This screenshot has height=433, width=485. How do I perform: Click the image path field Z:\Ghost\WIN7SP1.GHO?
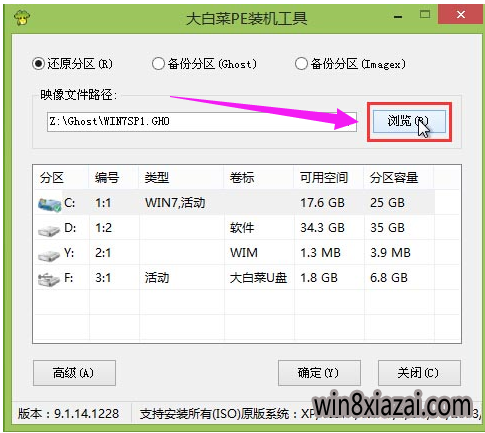click(x=202, y=122)
